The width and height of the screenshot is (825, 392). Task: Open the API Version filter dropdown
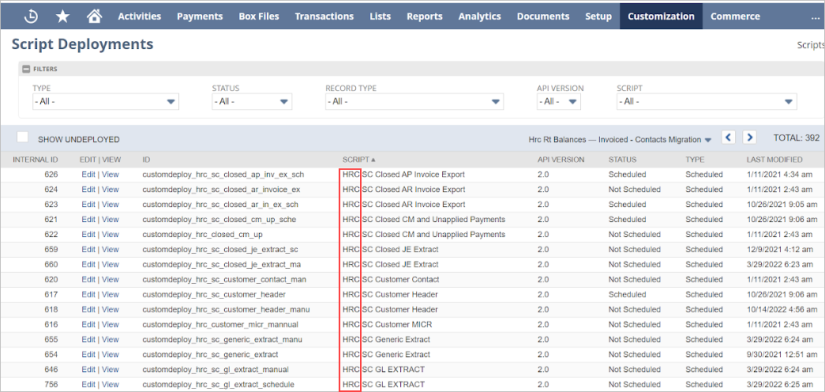[x=559, y=102]
